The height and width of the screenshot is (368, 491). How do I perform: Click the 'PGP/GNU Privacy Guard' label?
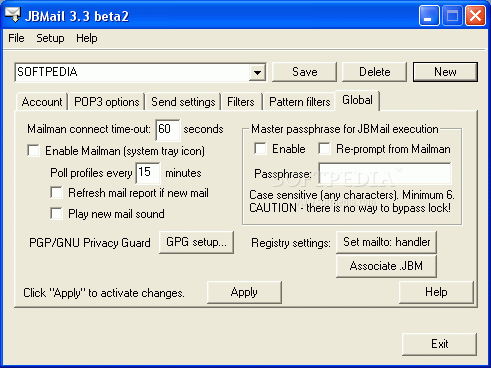click(x=90, y=243)
